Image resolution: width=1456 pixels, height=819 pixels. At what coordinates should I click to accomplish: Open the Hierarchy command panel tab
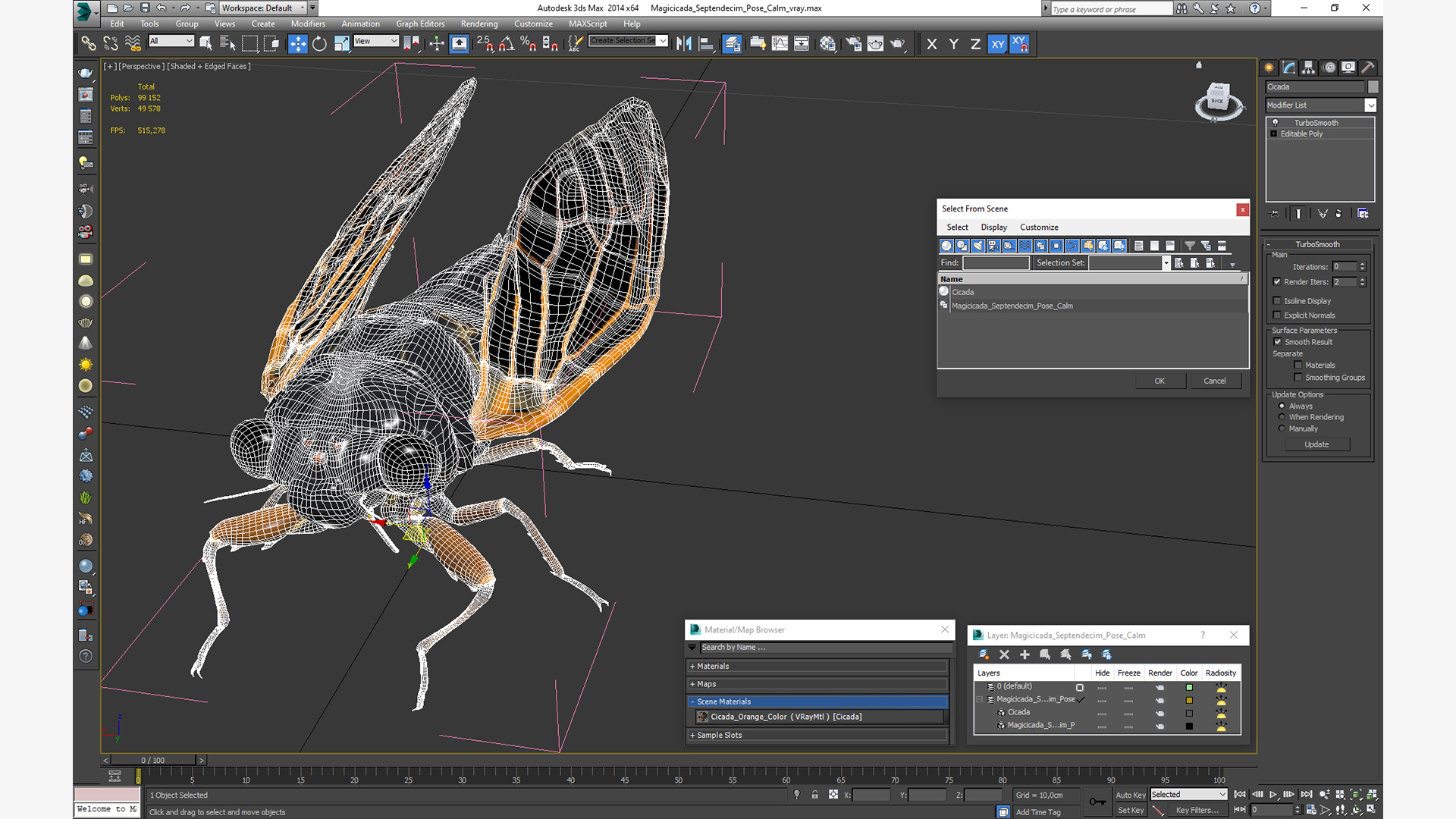(1309, 67)
